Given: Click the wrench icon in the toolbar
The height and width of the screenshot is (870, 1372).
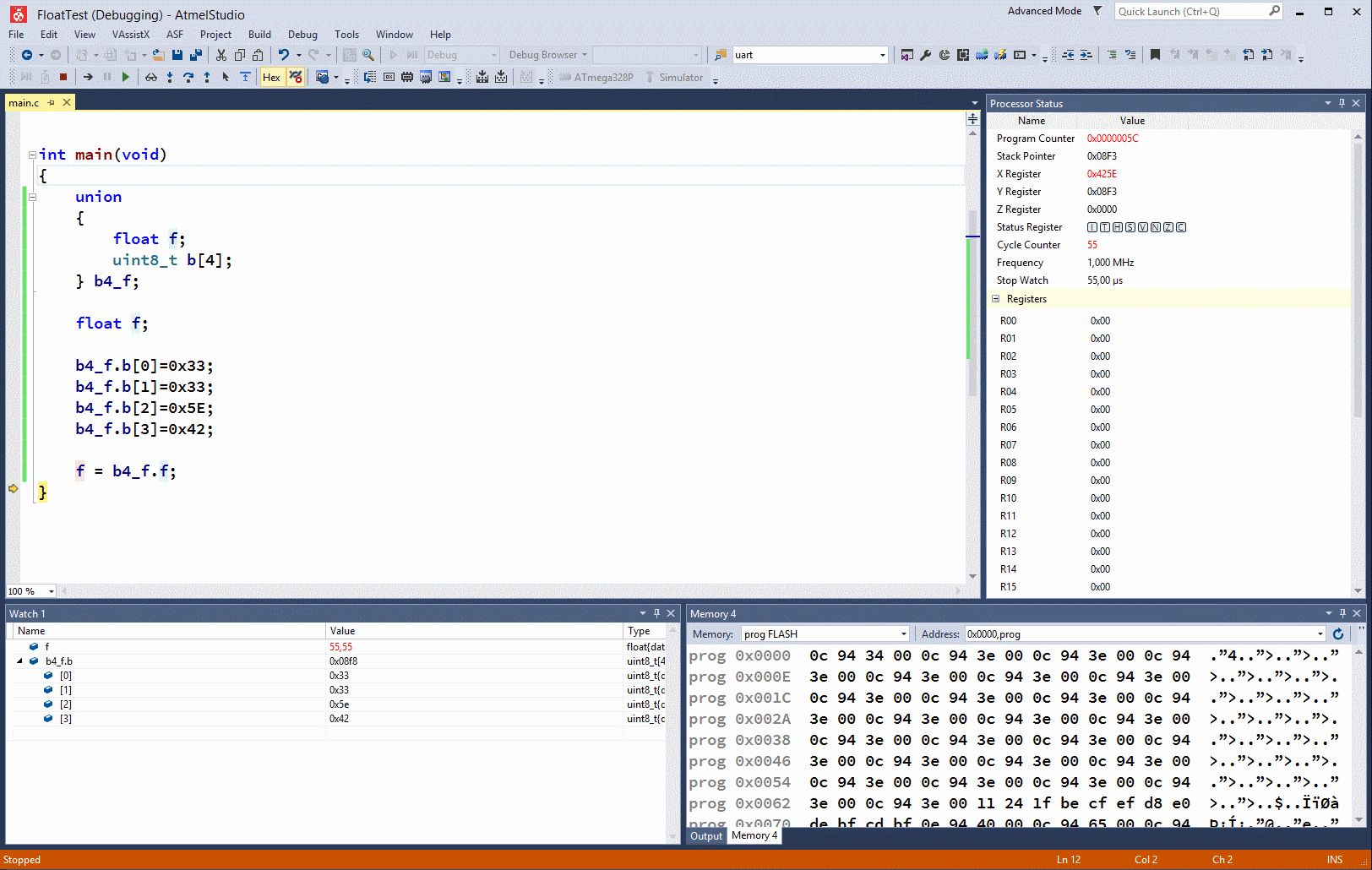Looking at the screenshot, I should 925,55.
